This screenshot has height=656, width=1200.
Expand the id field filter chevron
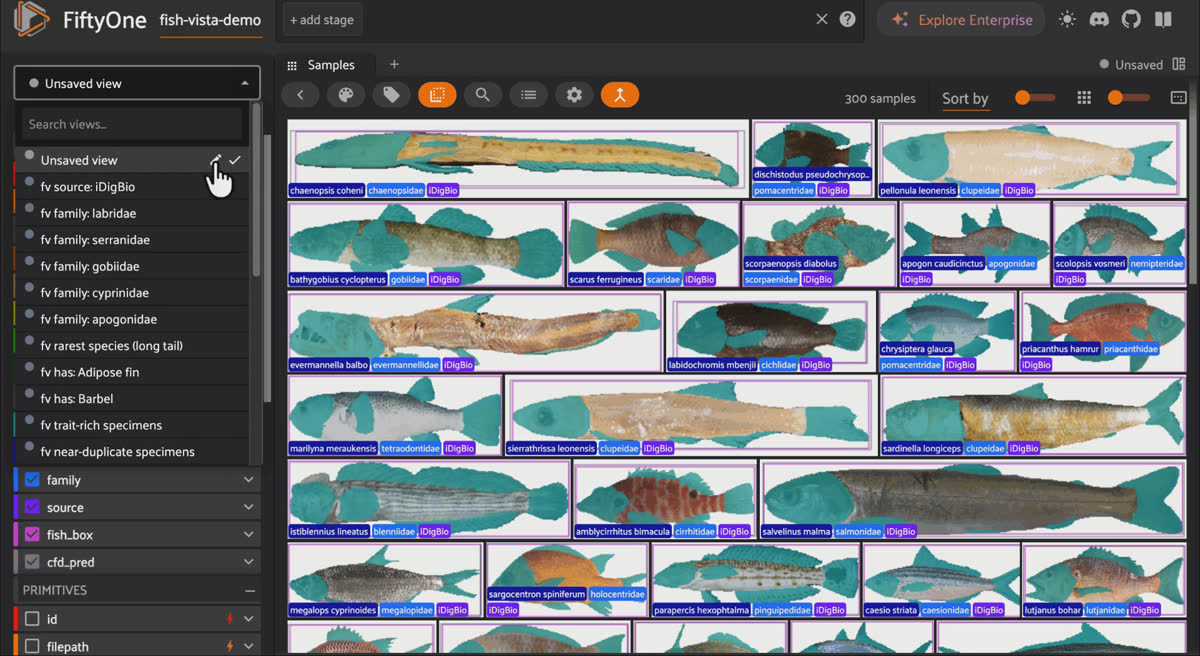click(x=248, y=619)
